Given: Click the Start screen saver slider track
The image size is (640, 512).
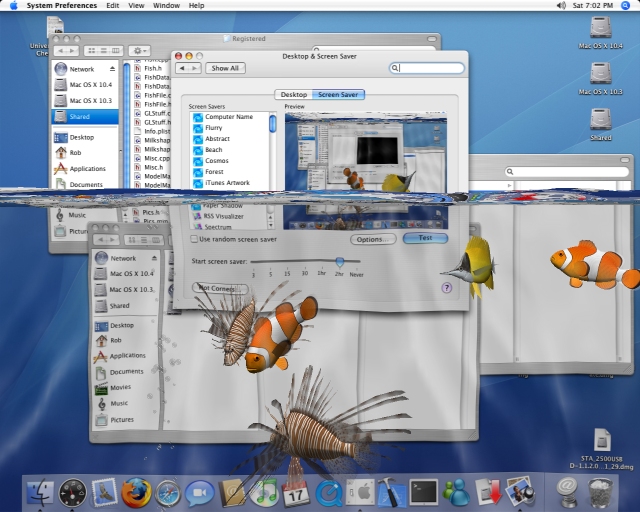Looking at the screenshot, I should coord(300,262).
